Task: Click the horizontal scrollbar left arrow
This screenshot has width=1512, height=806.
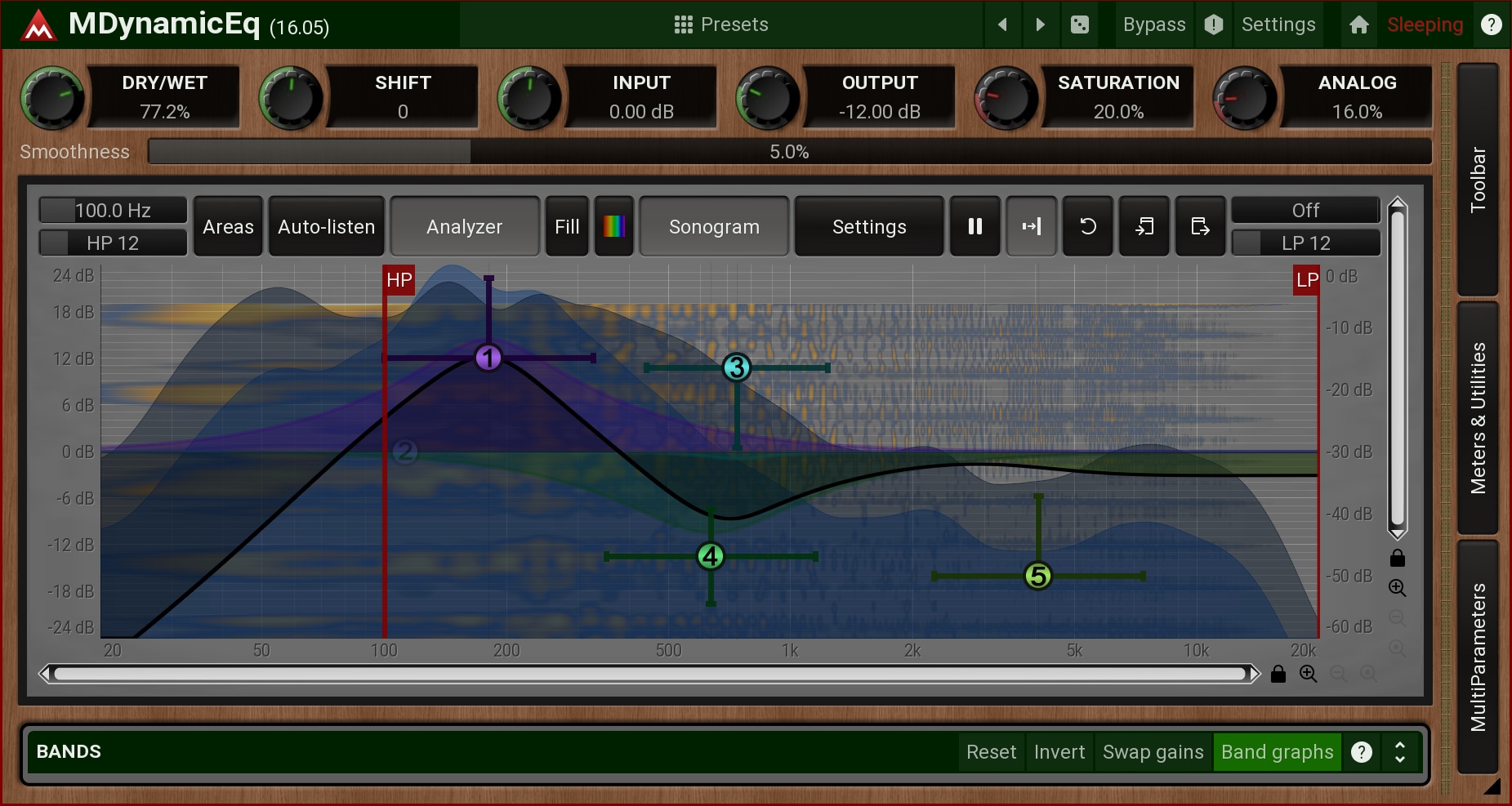Action: 46,674
